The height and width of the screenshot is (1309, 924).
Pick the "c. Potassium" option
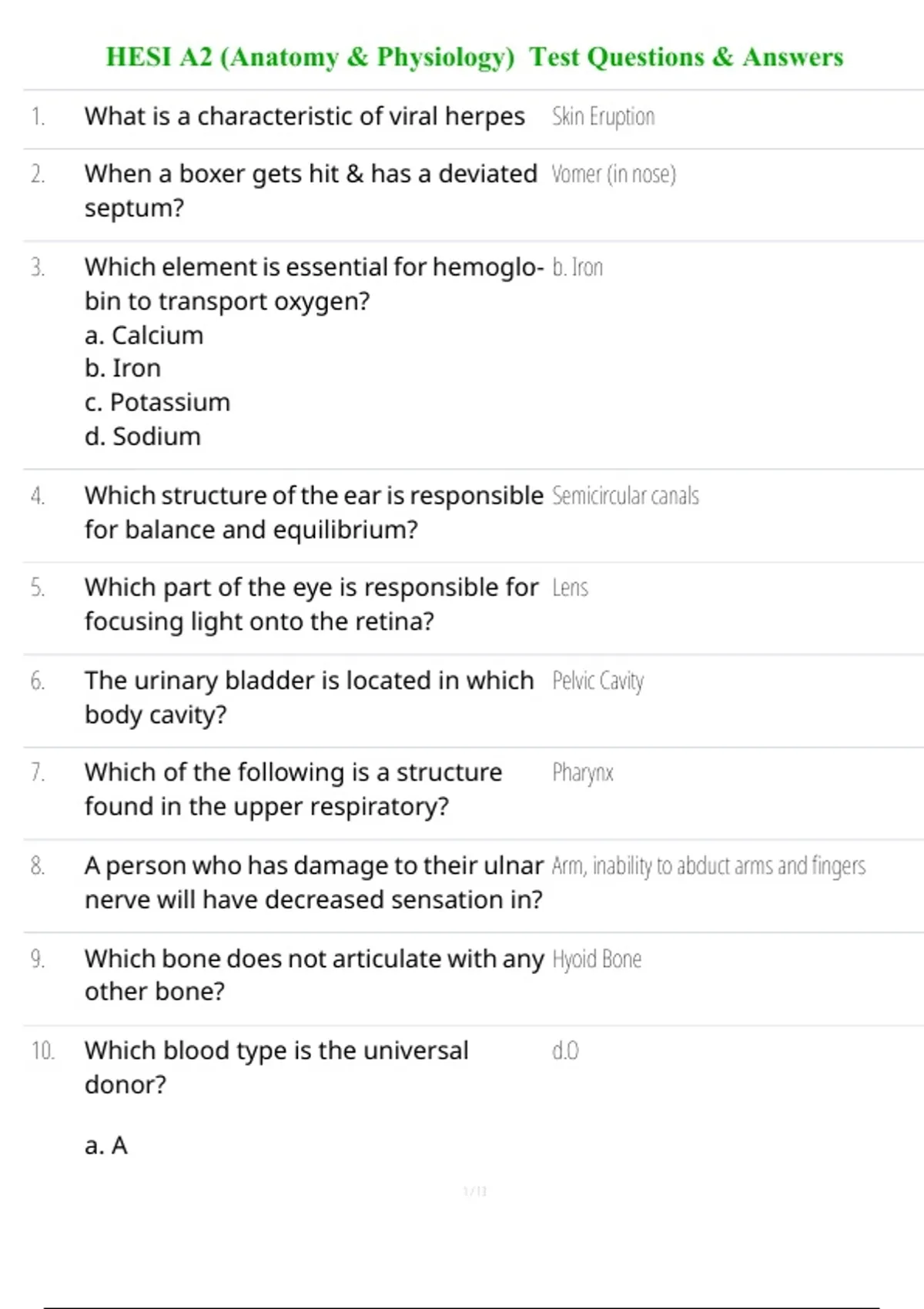click(157, 403)
